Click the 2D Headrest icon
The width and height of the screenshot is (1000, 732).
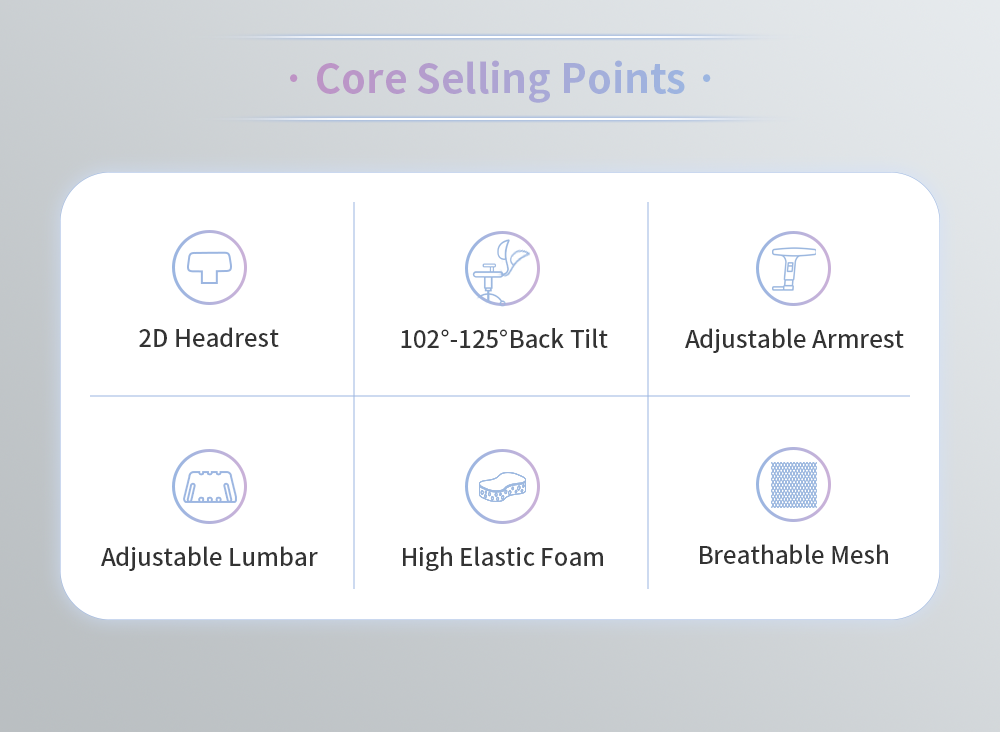(x=209, y=267)
